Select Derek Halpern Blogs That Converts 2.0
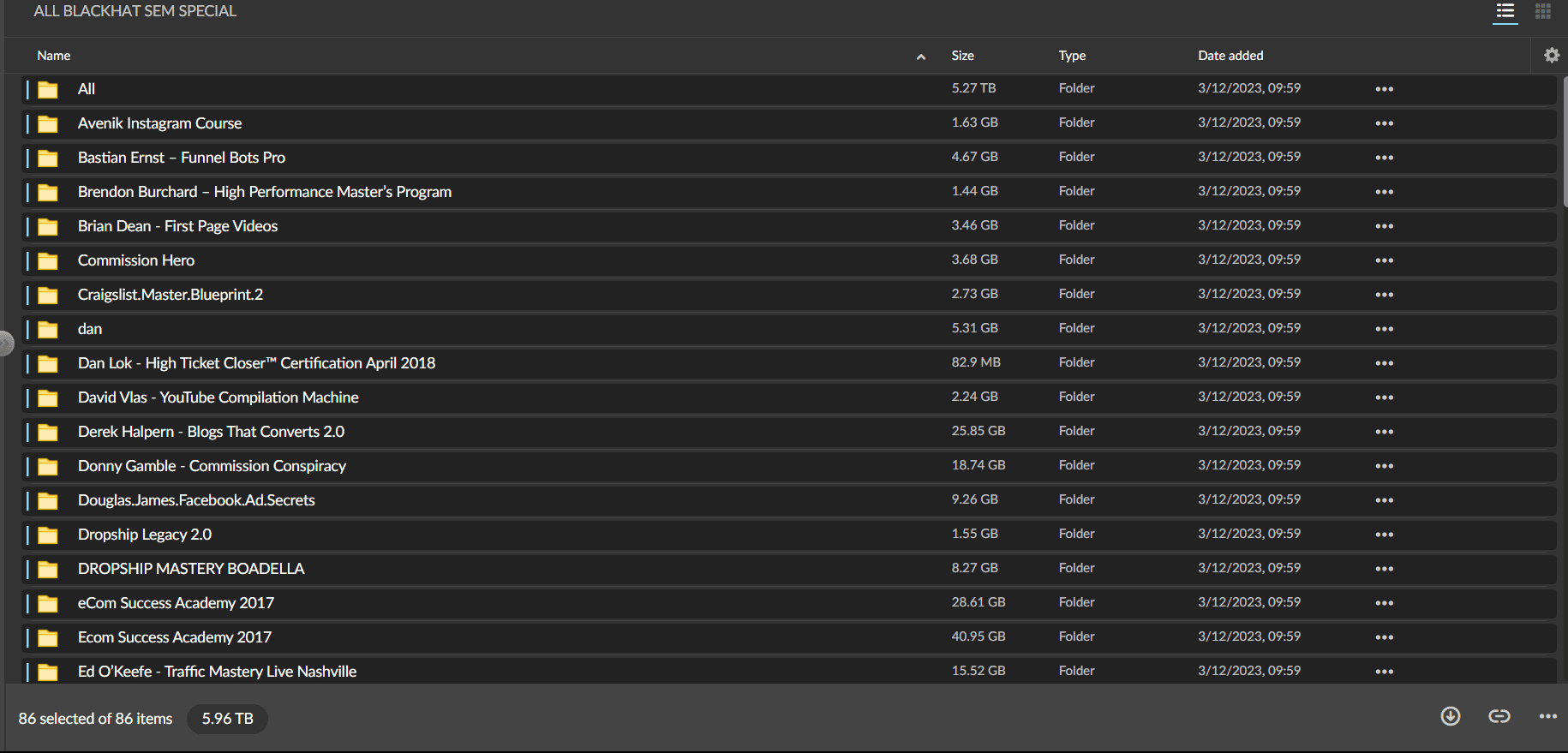The width and height of the screenshot is (1568, 753). tap(211, 432)
